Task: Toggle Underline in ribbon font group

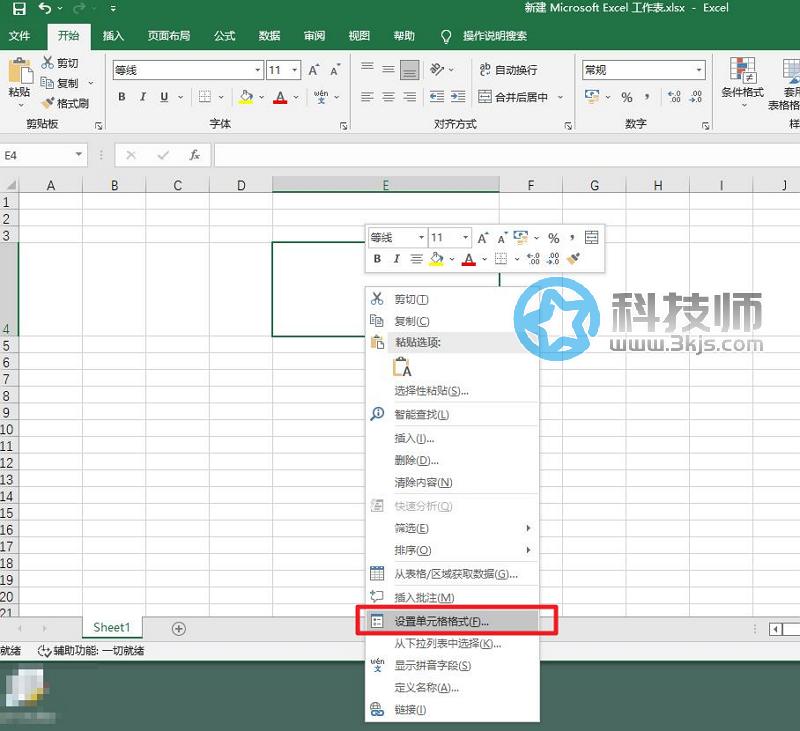Action: tap(164, 96)
